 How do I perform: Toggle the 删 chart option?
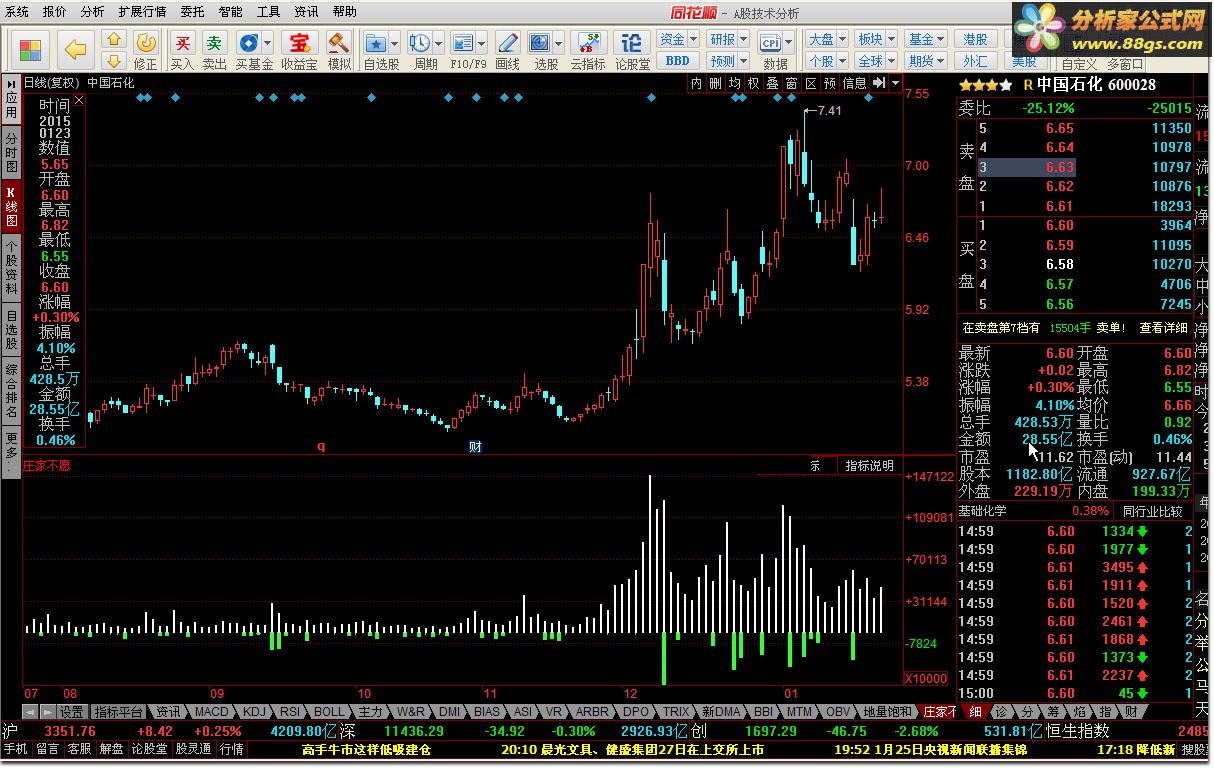pos(716,83)
